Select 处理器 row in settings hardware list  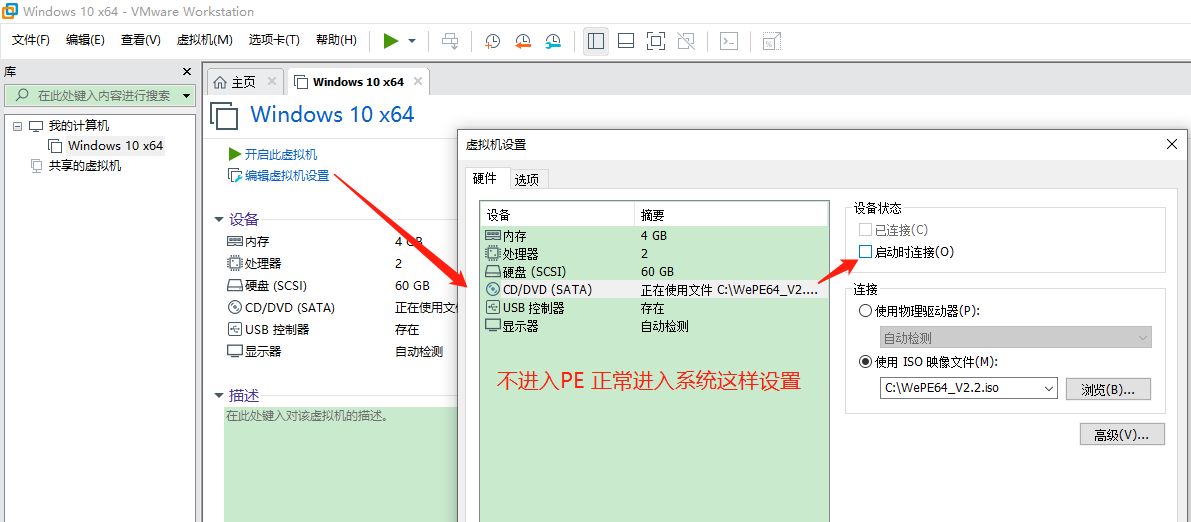click(x=655, y=253)
